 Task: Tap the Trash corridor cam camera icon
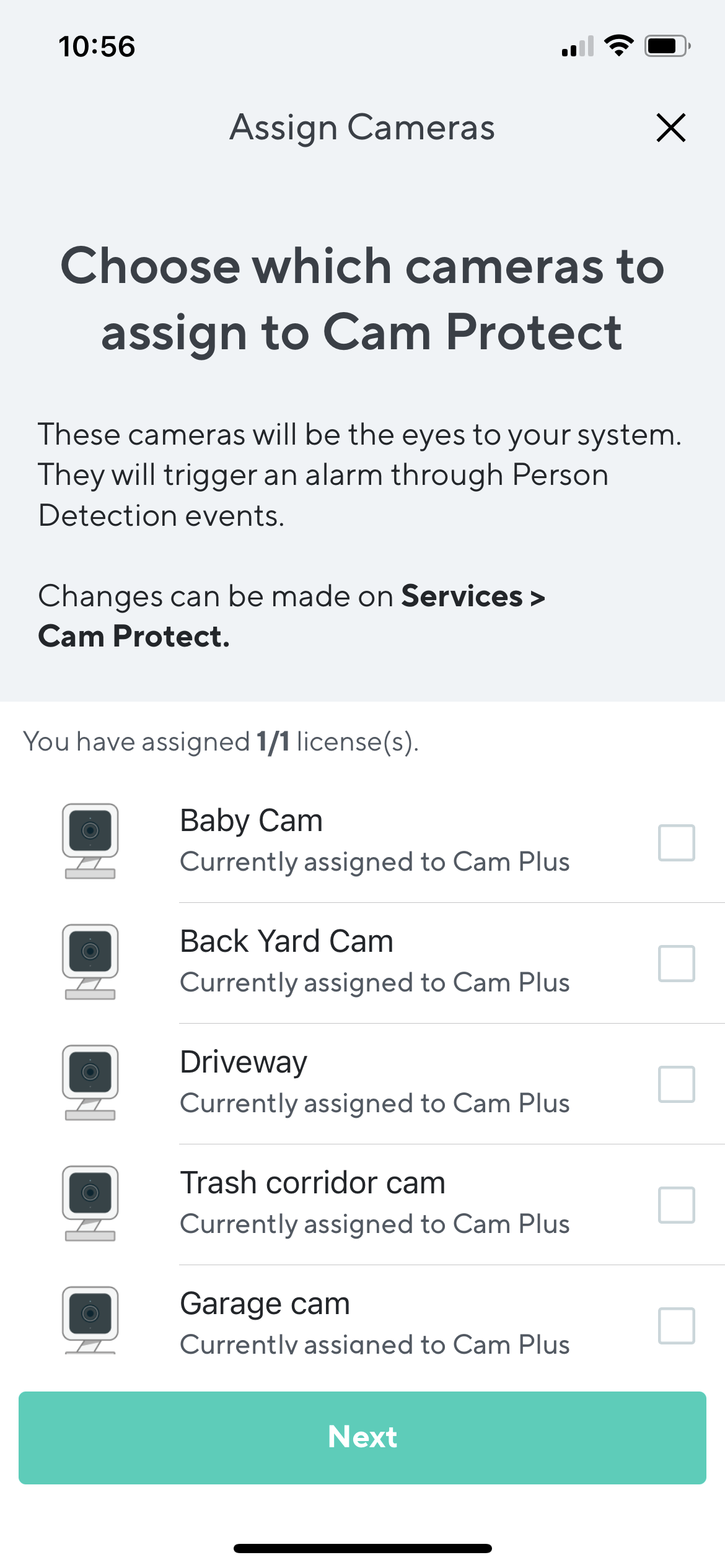coord(90,1203)
